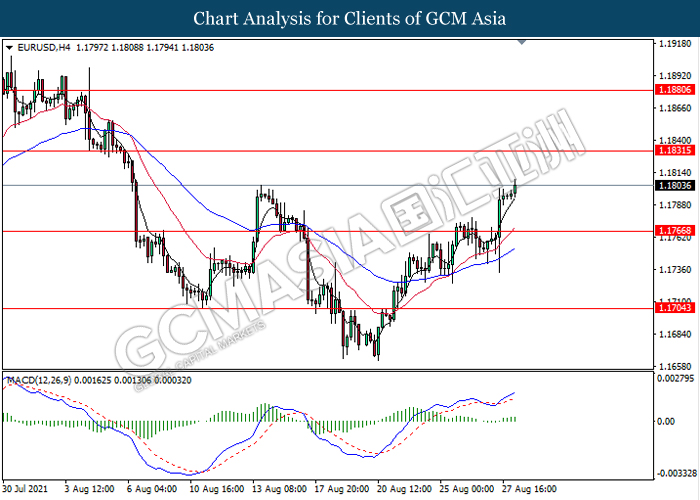
Task: Click the 1.17880 price axis value
Action: [675, 205]
